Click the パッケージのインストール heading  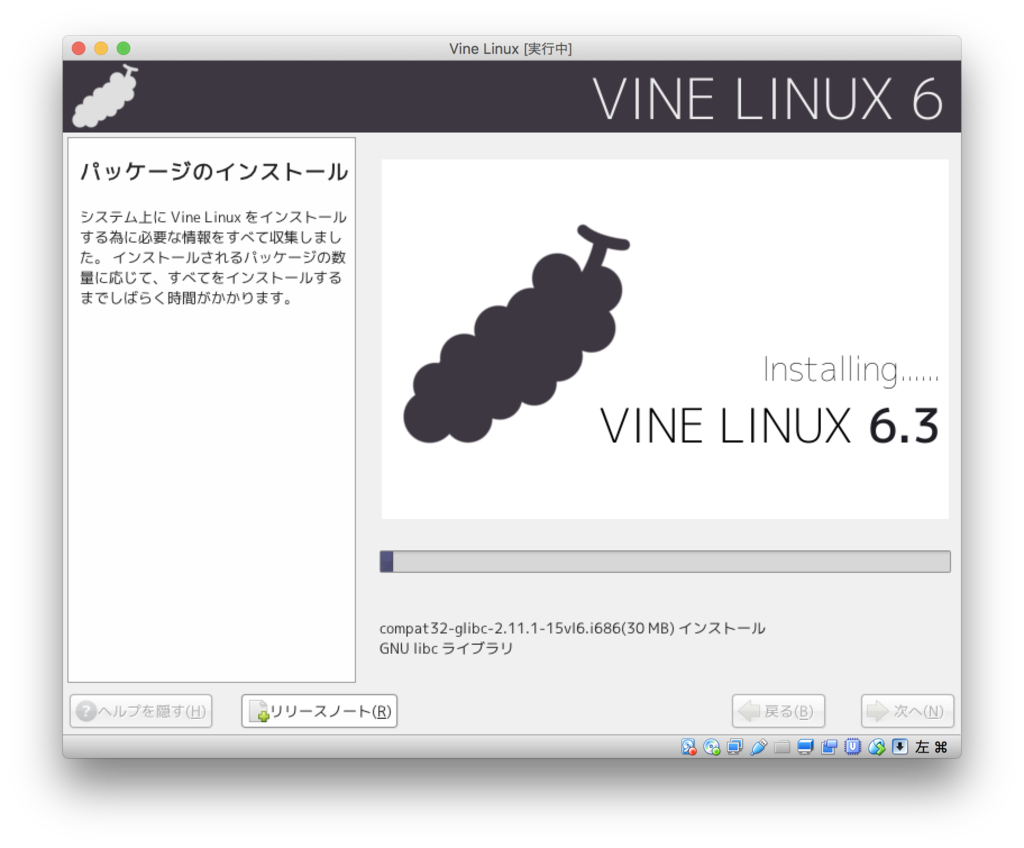214,172
